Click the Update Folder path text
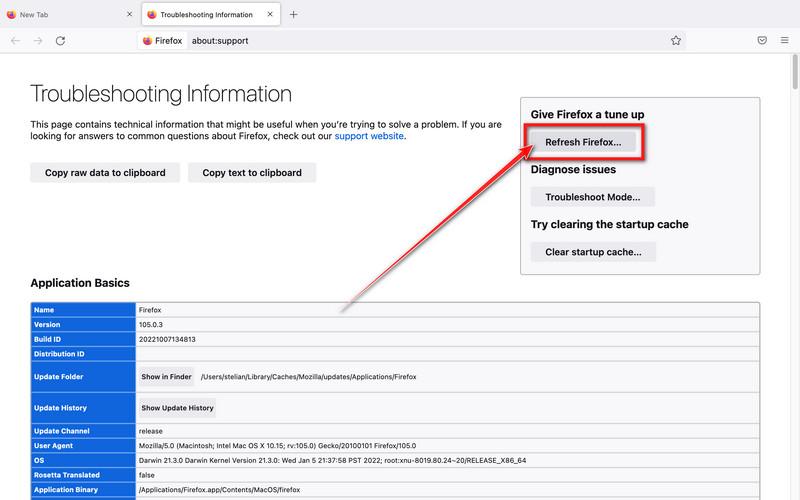This screenshot has width=800, height=500. coord(309,377)
